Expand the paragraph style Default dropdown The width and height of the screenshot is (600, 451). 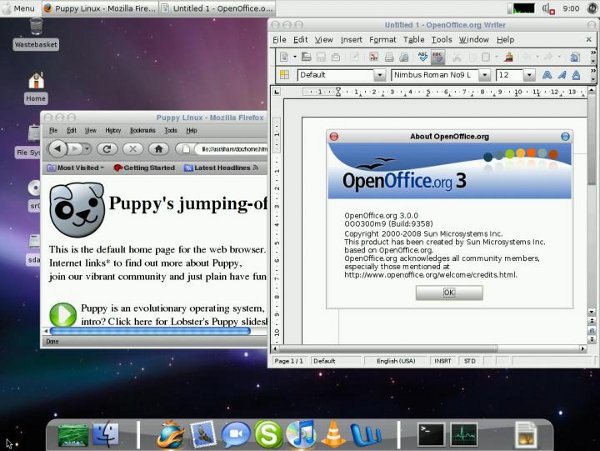(380, 75)
